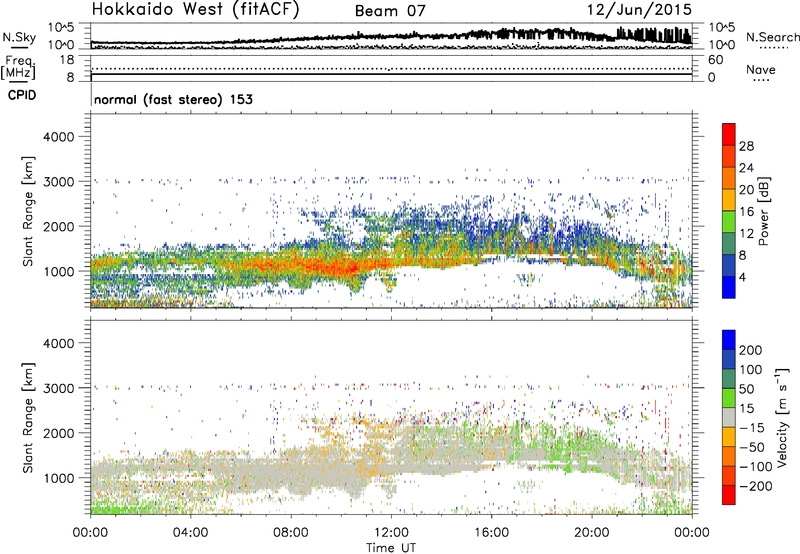Click the Slant Range label of the velocity panel
Screen dimensions: 800x554
coord(28,417)
